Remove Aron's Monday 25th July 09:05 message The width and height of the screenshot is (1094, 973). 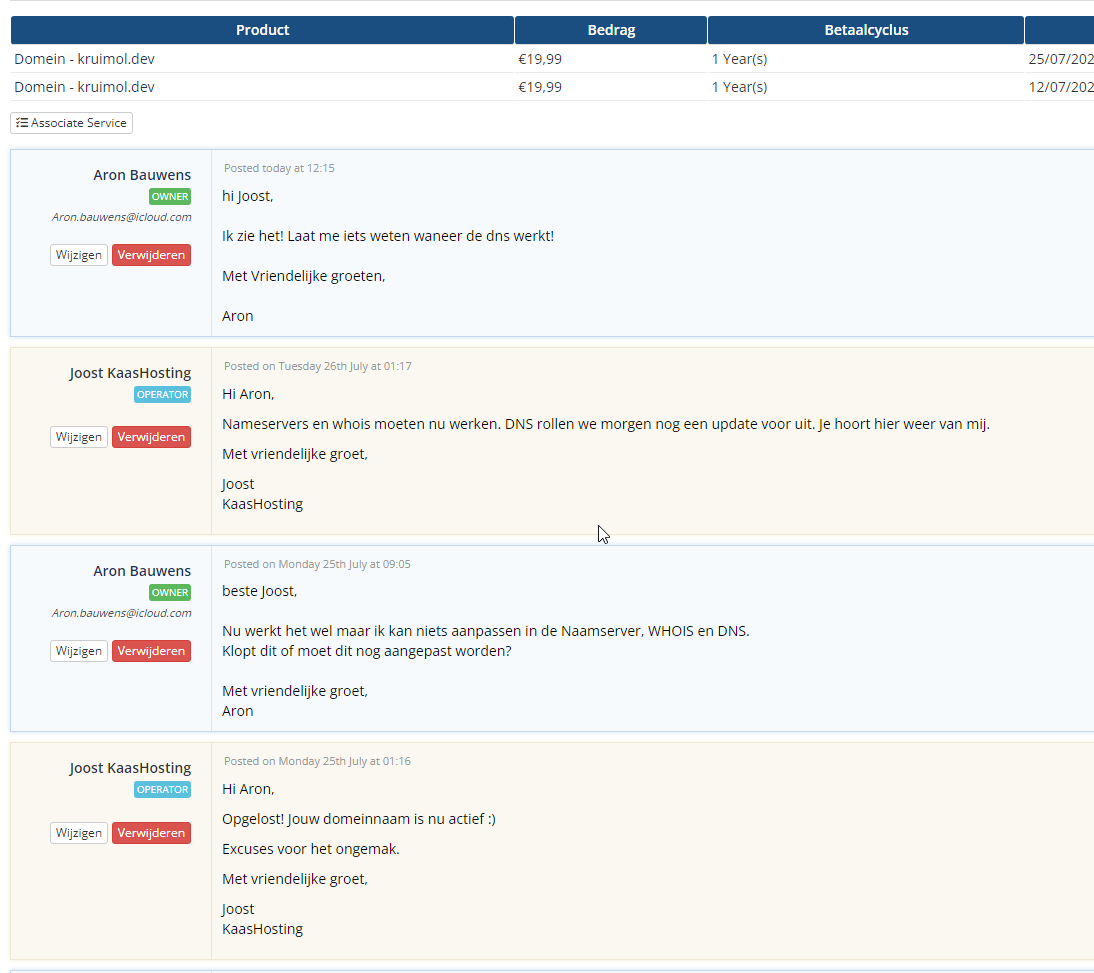pyautogui.click(x=151, y=651)
